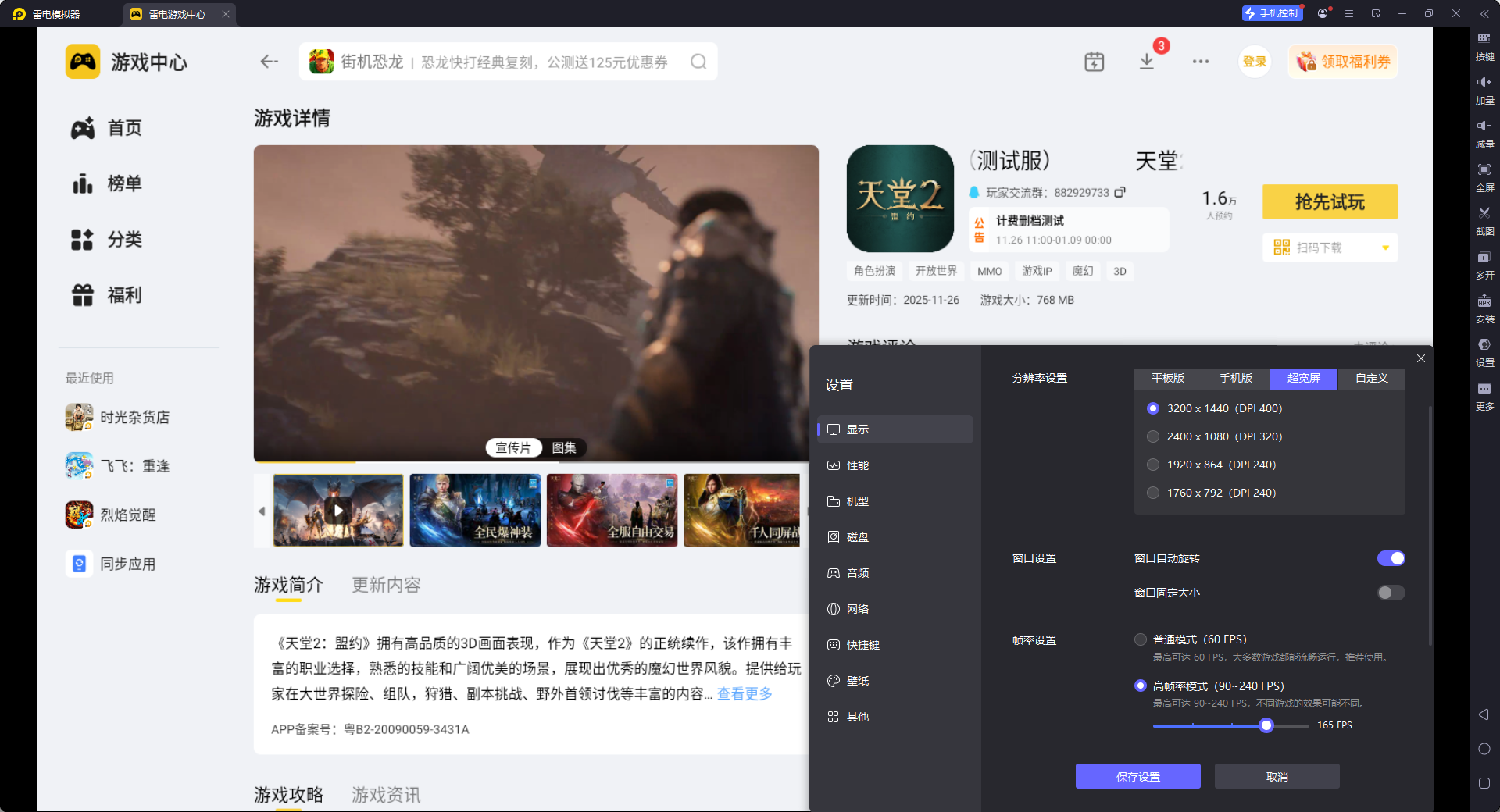Toggle window auto-rotate switch
Image resolution: width=1500 pixels, height=812 pixels.
(1391, 558)
